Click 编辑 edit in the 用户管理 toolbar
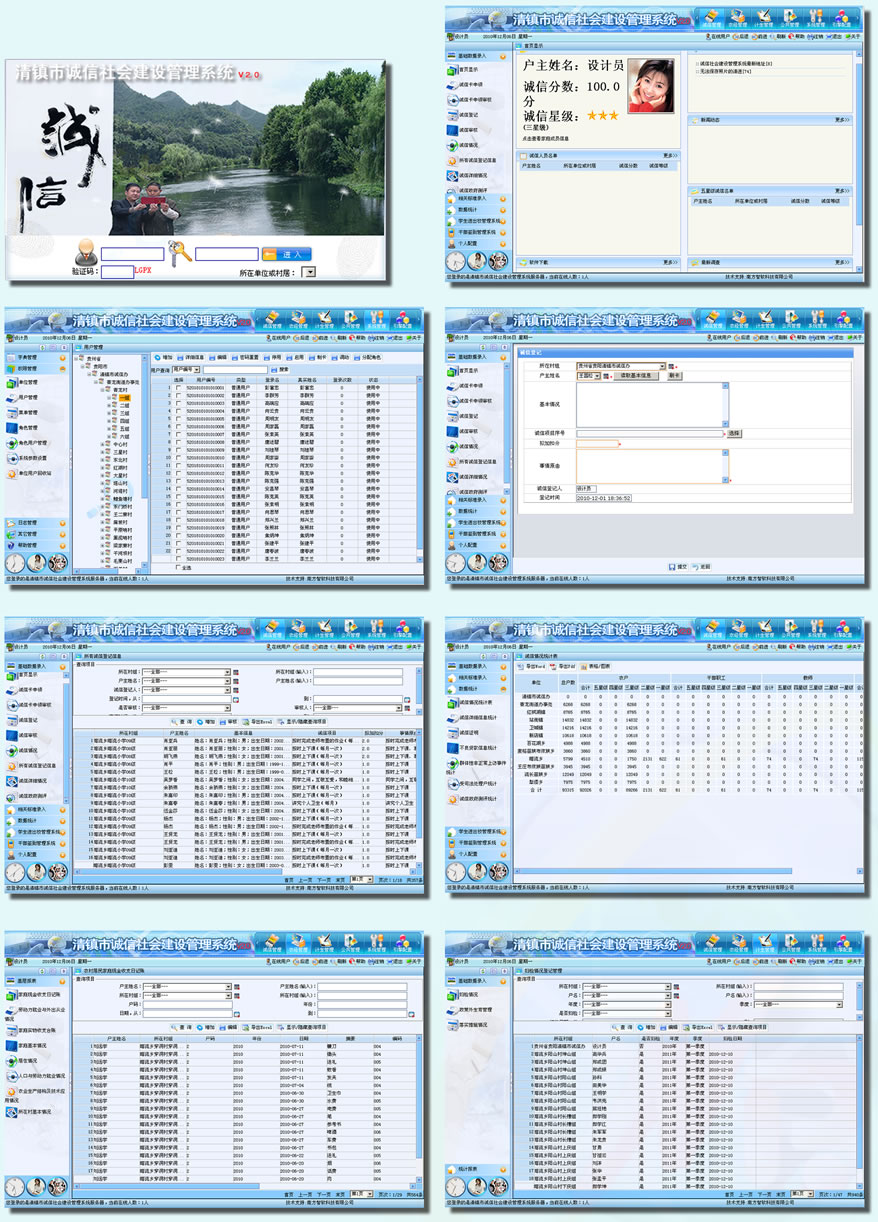Viewport: 878px width, 1222px height. (x=218, y=357)
